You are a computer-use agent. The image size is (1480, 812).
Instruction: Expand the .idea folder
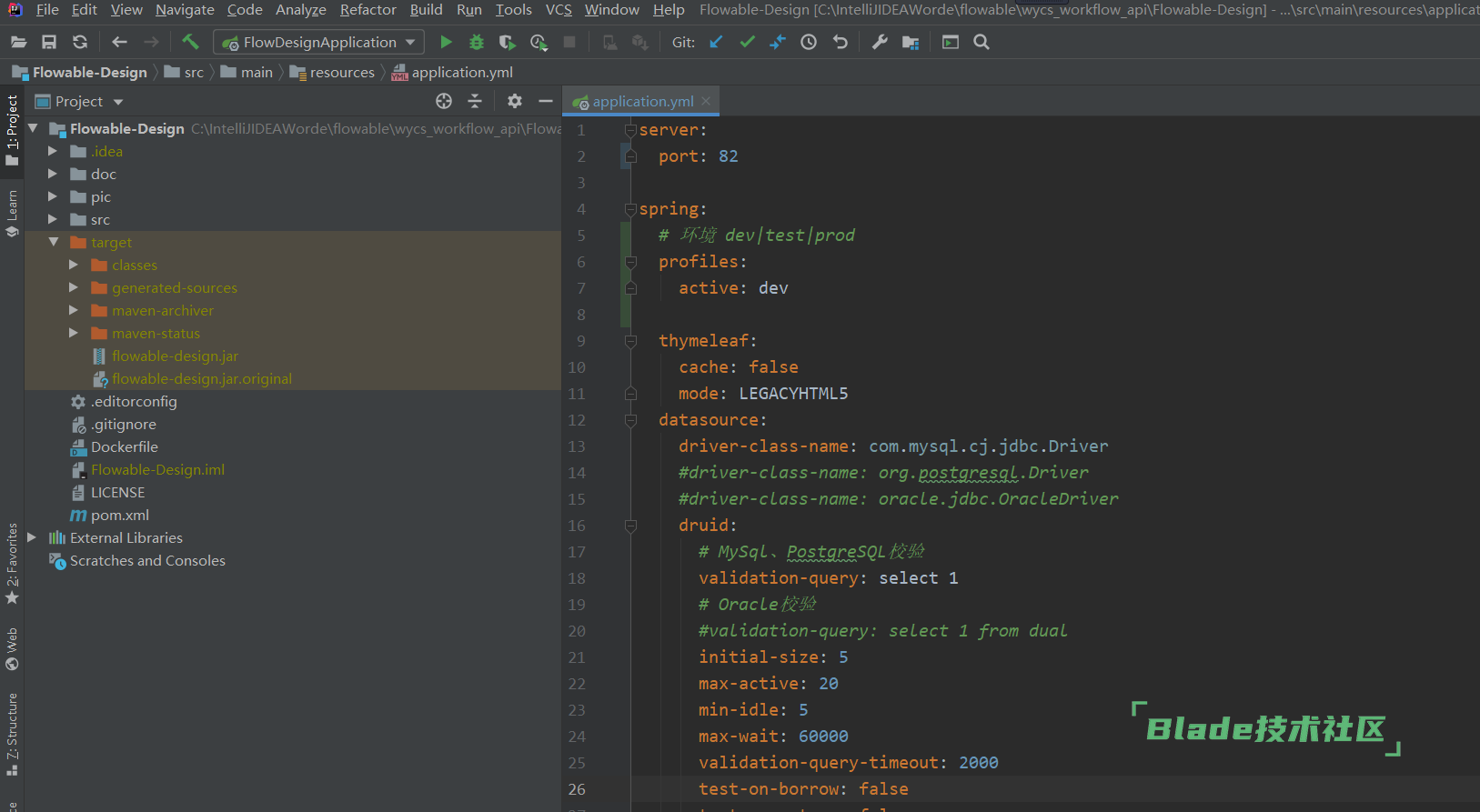tap(53, 151)
